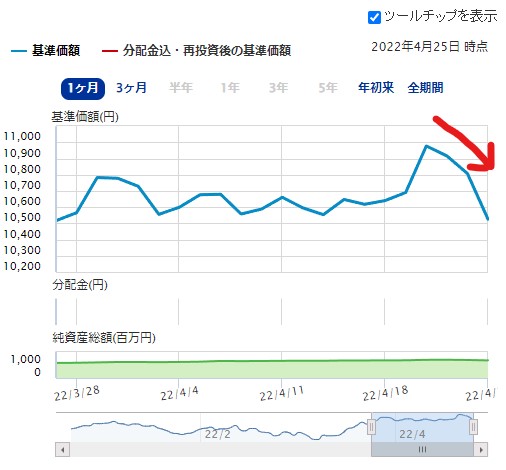This screenshot has width=506, height=470.
Task: Select the 半年 period tab
Action: coord(181,88)
